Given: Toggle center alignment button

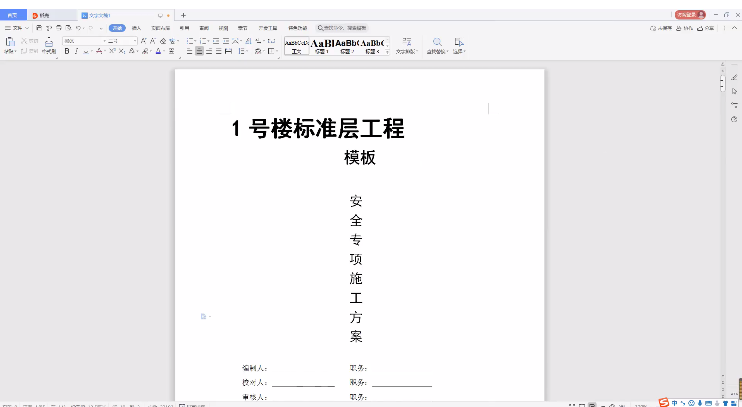Looking at the screenshot, I should point(199,51).
